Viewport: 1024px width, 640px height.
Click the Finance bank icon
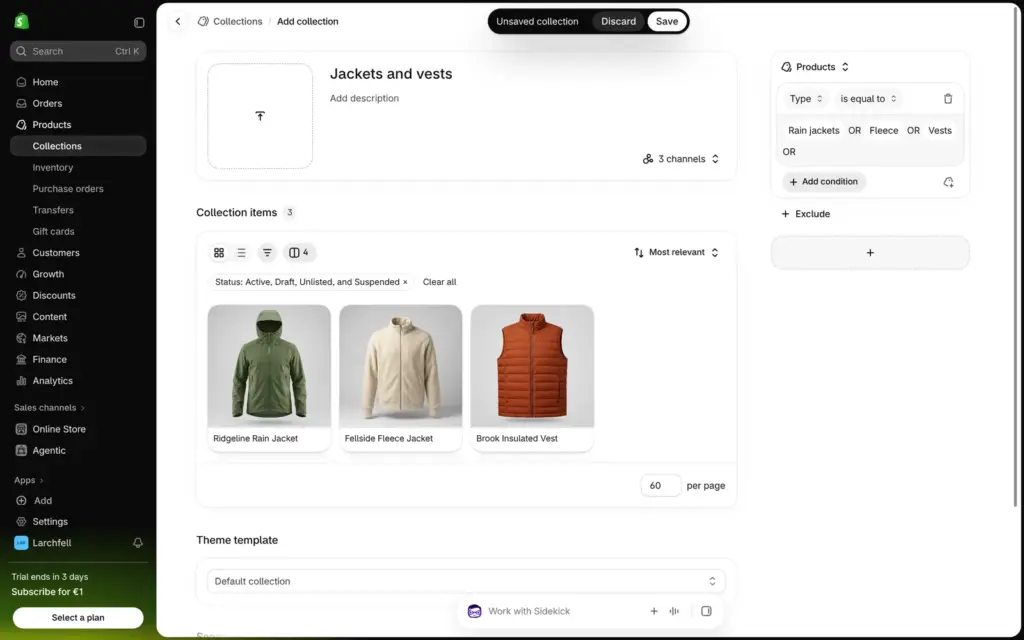tap(22, 360)
